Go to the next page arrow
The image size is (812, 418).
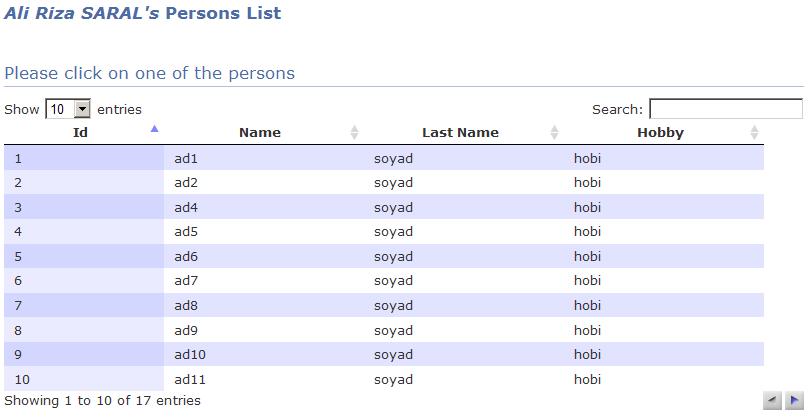(x=794, y=401)
